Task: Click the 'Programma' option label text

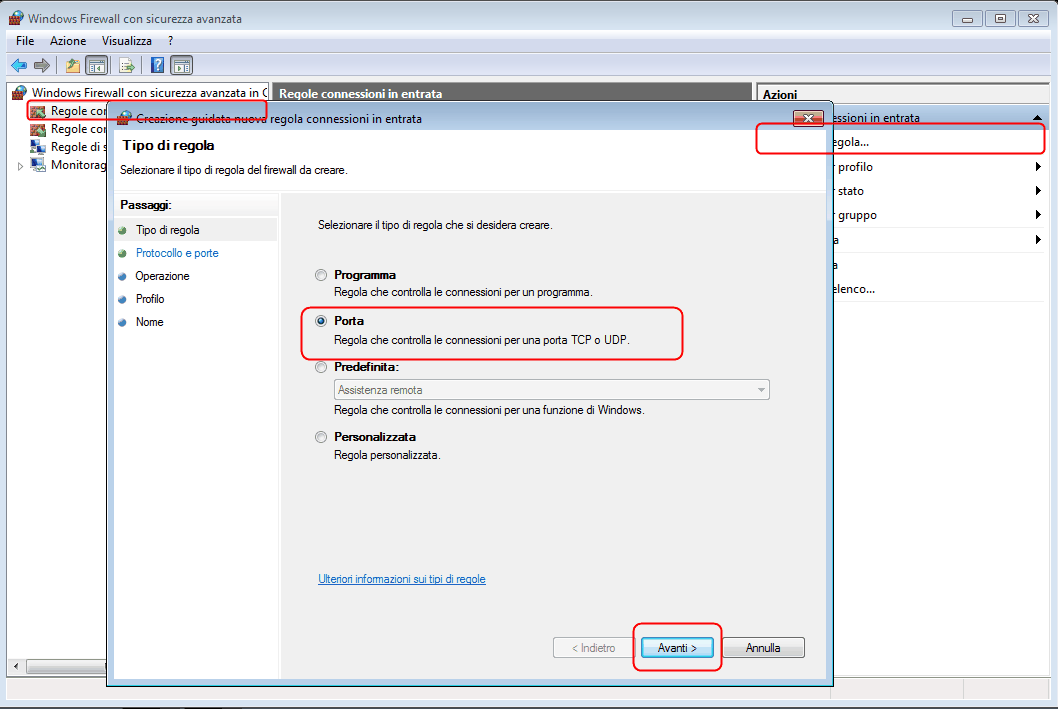Action: 365,275
